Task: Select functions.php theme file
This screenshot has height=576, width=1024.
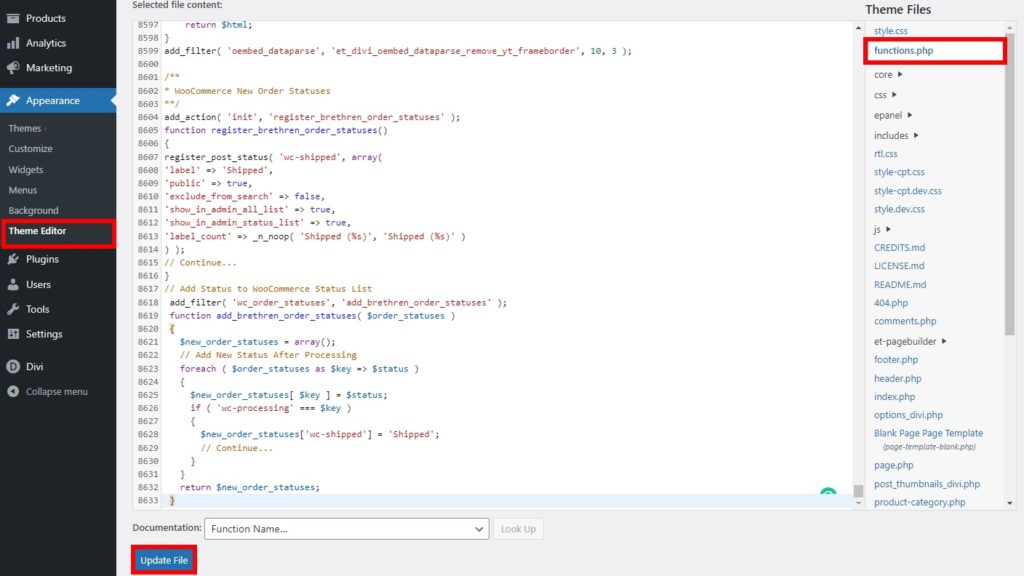Action: point(903,50)
